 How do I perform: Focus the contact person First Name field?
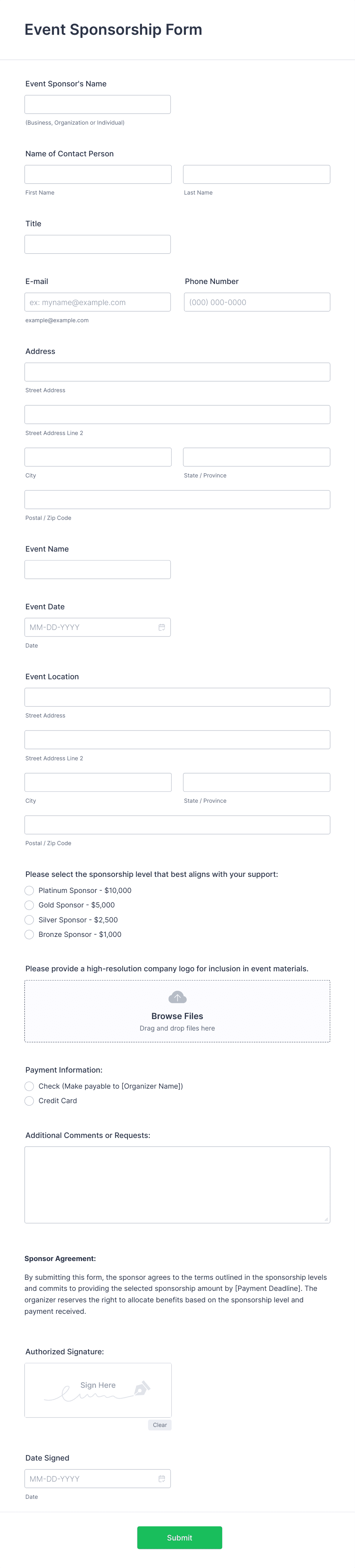(x=98, y=175)
